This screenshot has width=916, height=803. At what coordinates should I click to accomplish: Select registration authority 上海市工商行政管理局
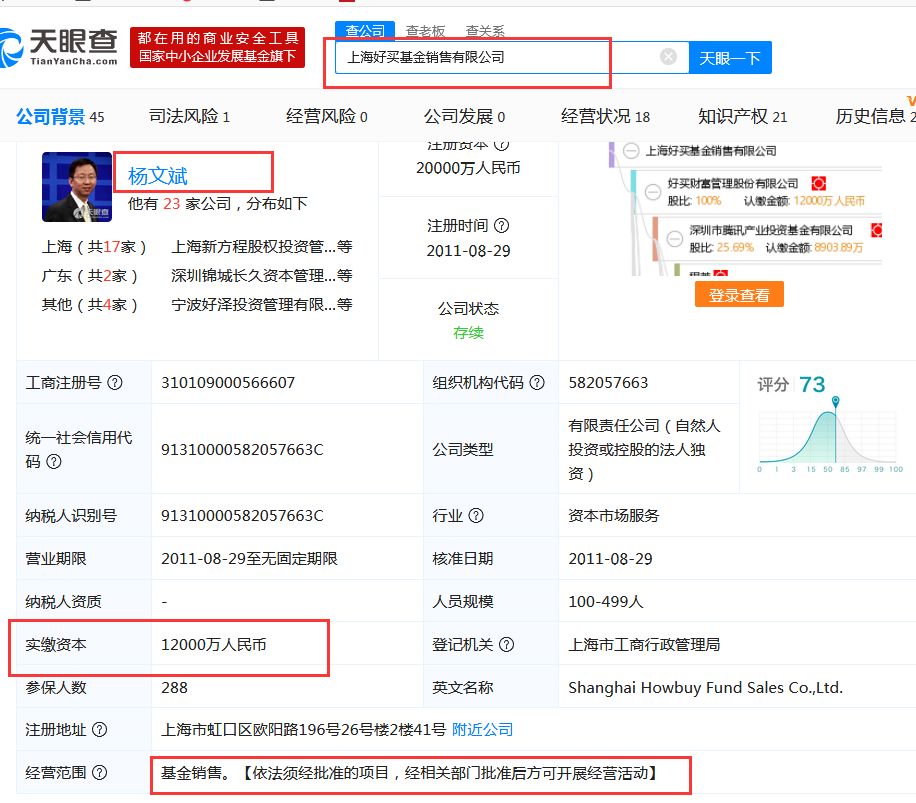(644, 645)
